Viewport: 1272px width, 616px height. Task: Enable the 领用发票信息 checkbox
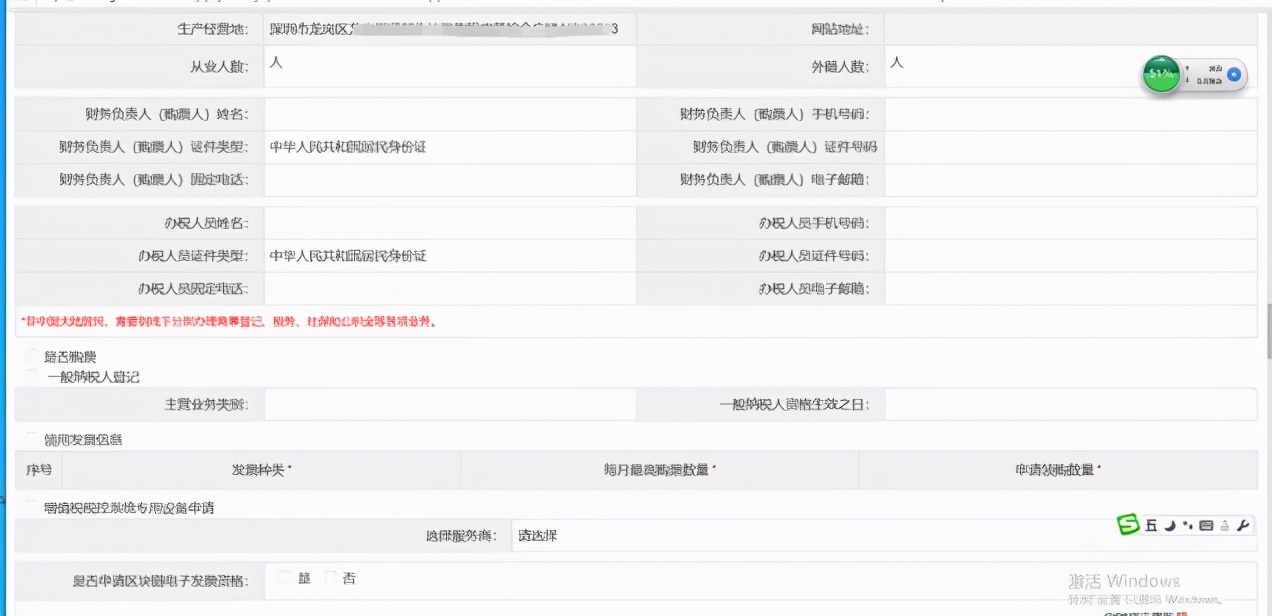click(x=33, y=439)
